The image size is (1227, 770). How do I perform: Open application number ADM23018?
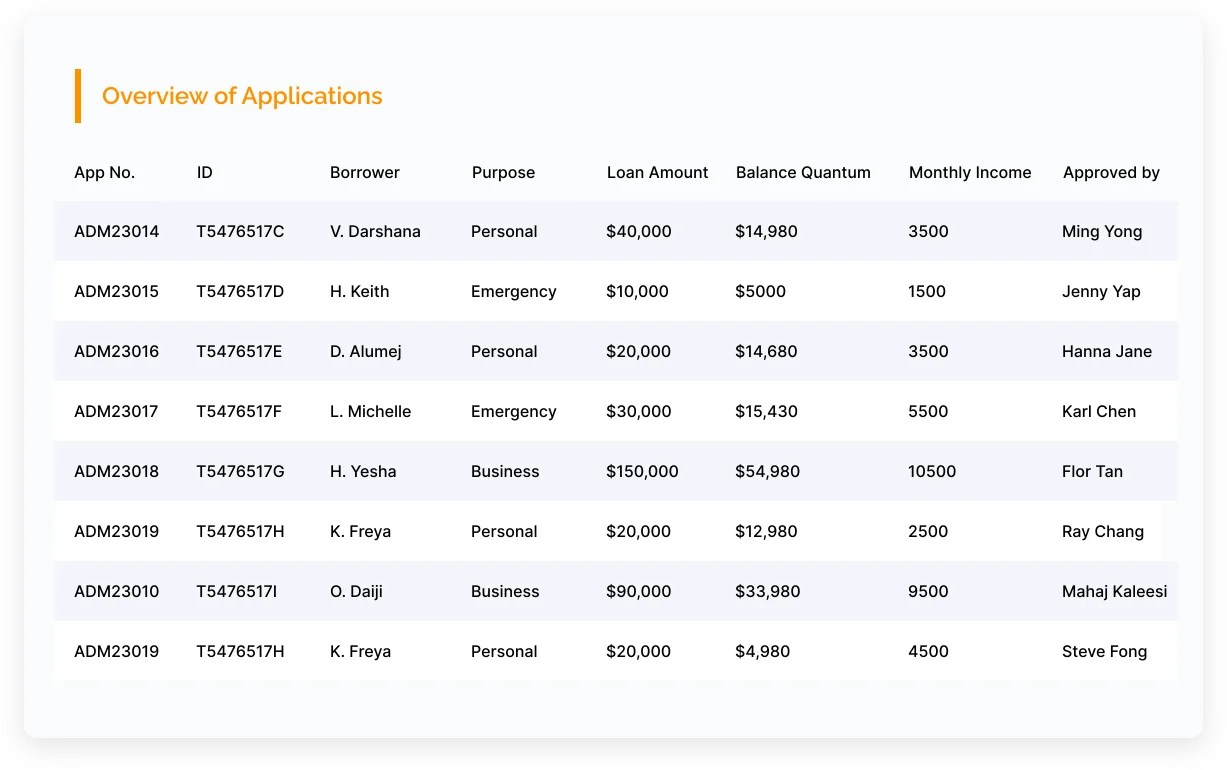pos(116,471)
